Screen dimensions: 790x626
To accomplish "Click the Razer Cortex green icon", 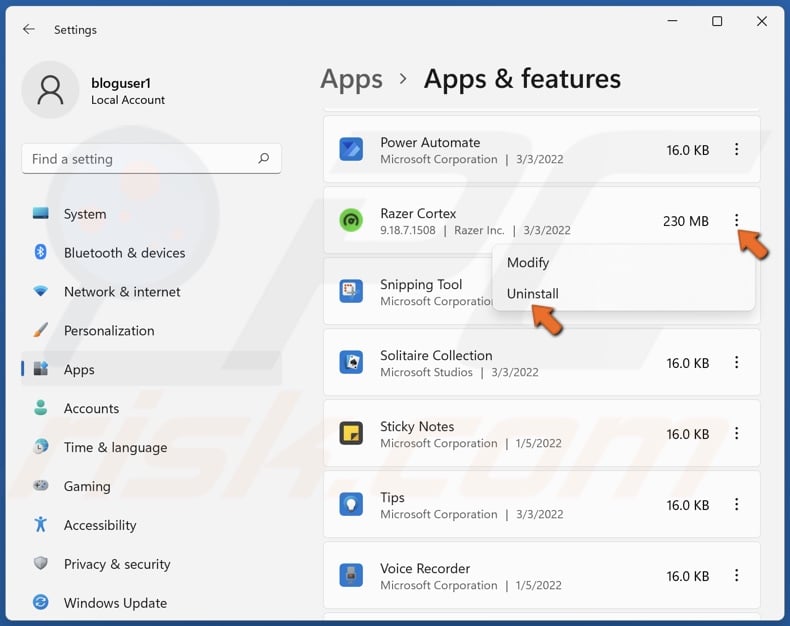I will coord(351,220).
